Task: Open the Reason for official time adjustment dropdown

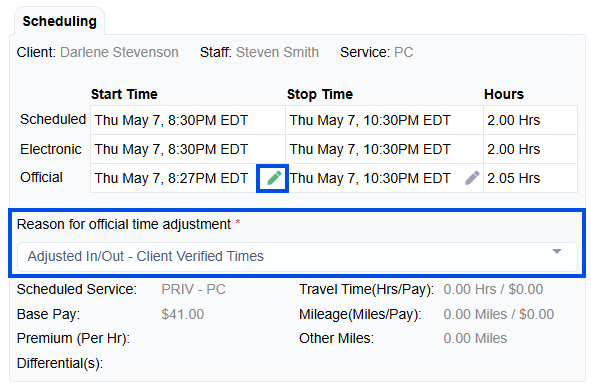Action: (x=297, y=256)
